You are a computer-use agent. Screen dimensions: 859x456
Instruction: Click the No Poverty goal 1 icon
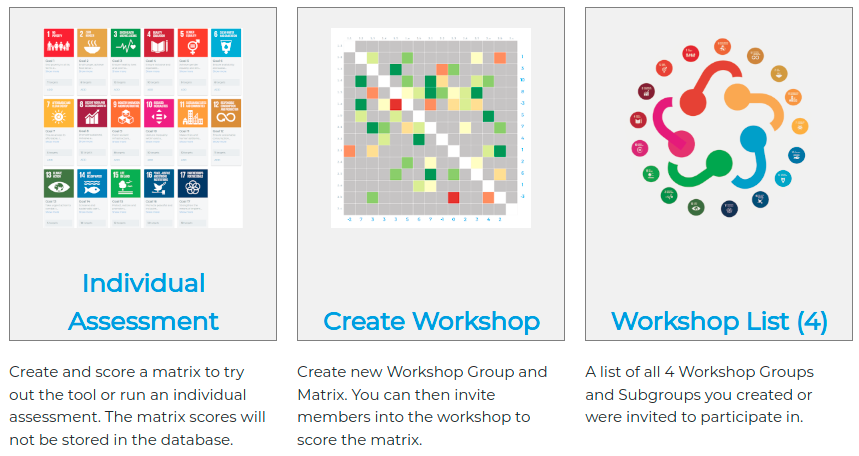tap(59, 44)
